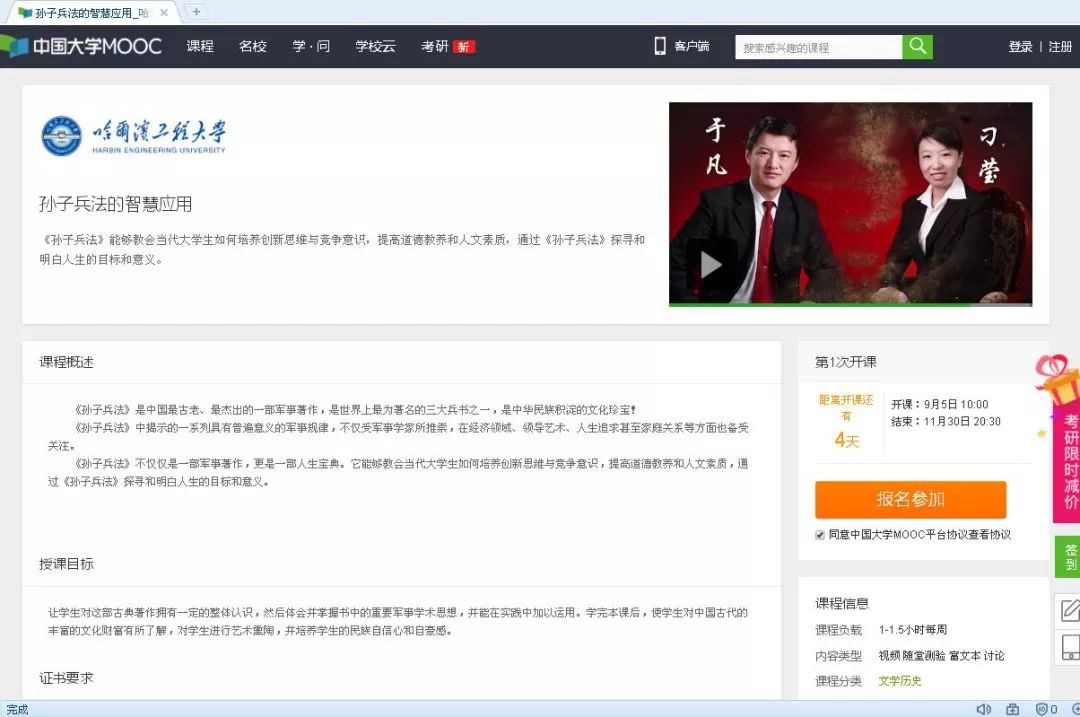Click the 视频 随堂测验 富文本 讨论 text

(x=941, y=656)
